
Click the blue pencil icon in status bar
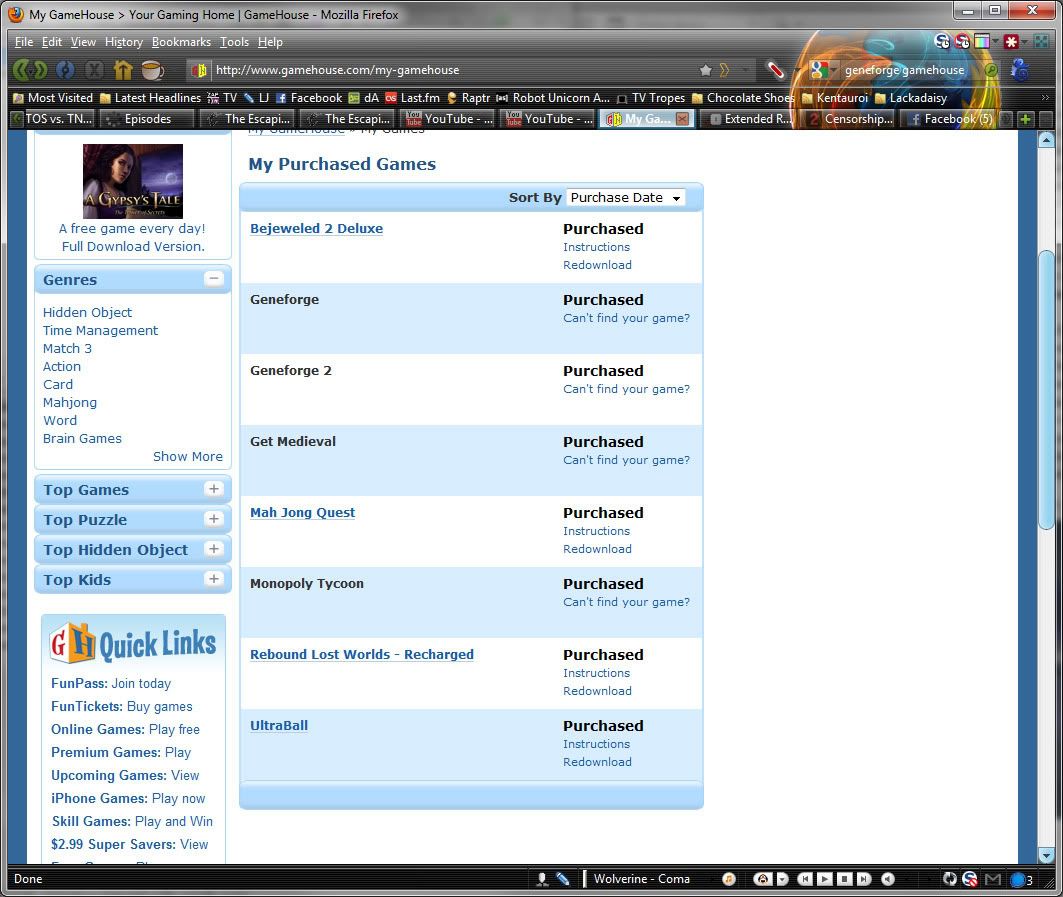pos(562,879)
